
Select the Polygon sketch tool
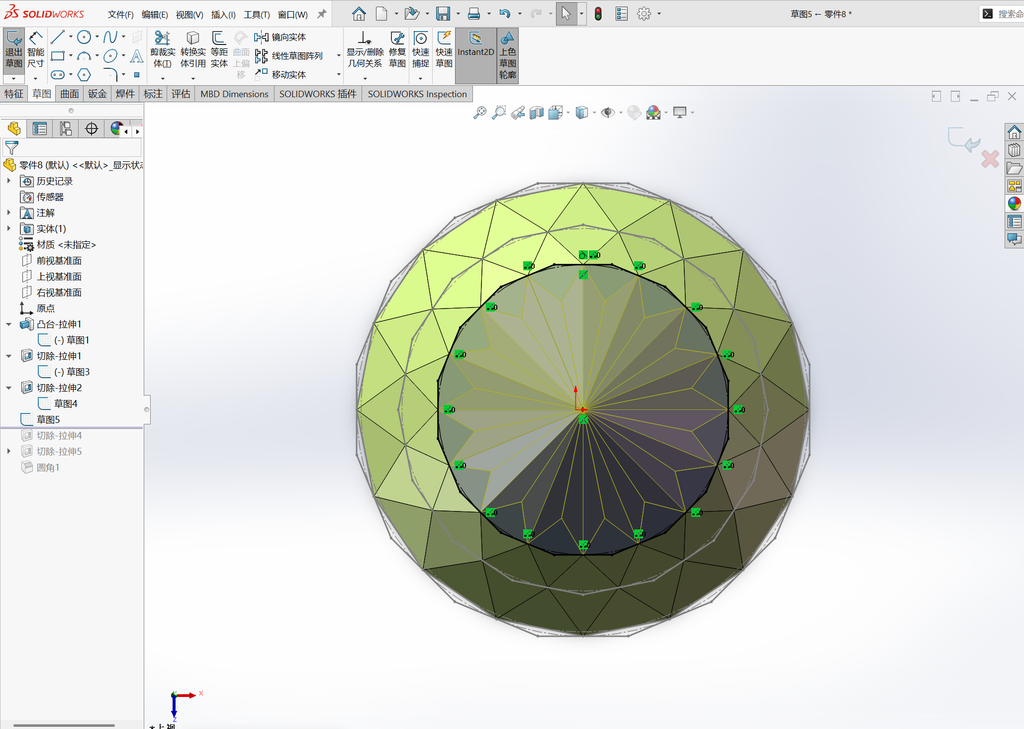click(84, 74)
